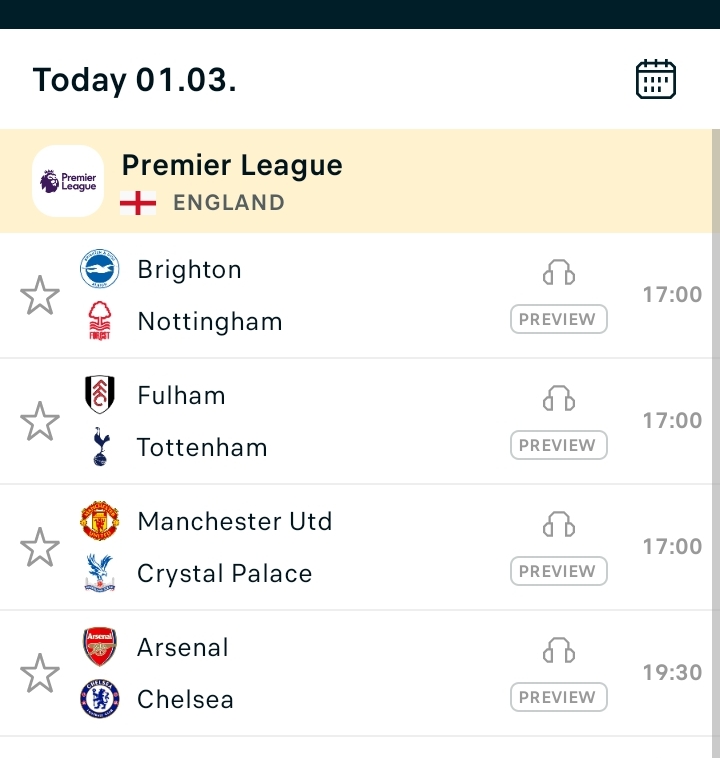
Task: Open preview for Arsenal vs Chelsea
Action: click(558, 698)
